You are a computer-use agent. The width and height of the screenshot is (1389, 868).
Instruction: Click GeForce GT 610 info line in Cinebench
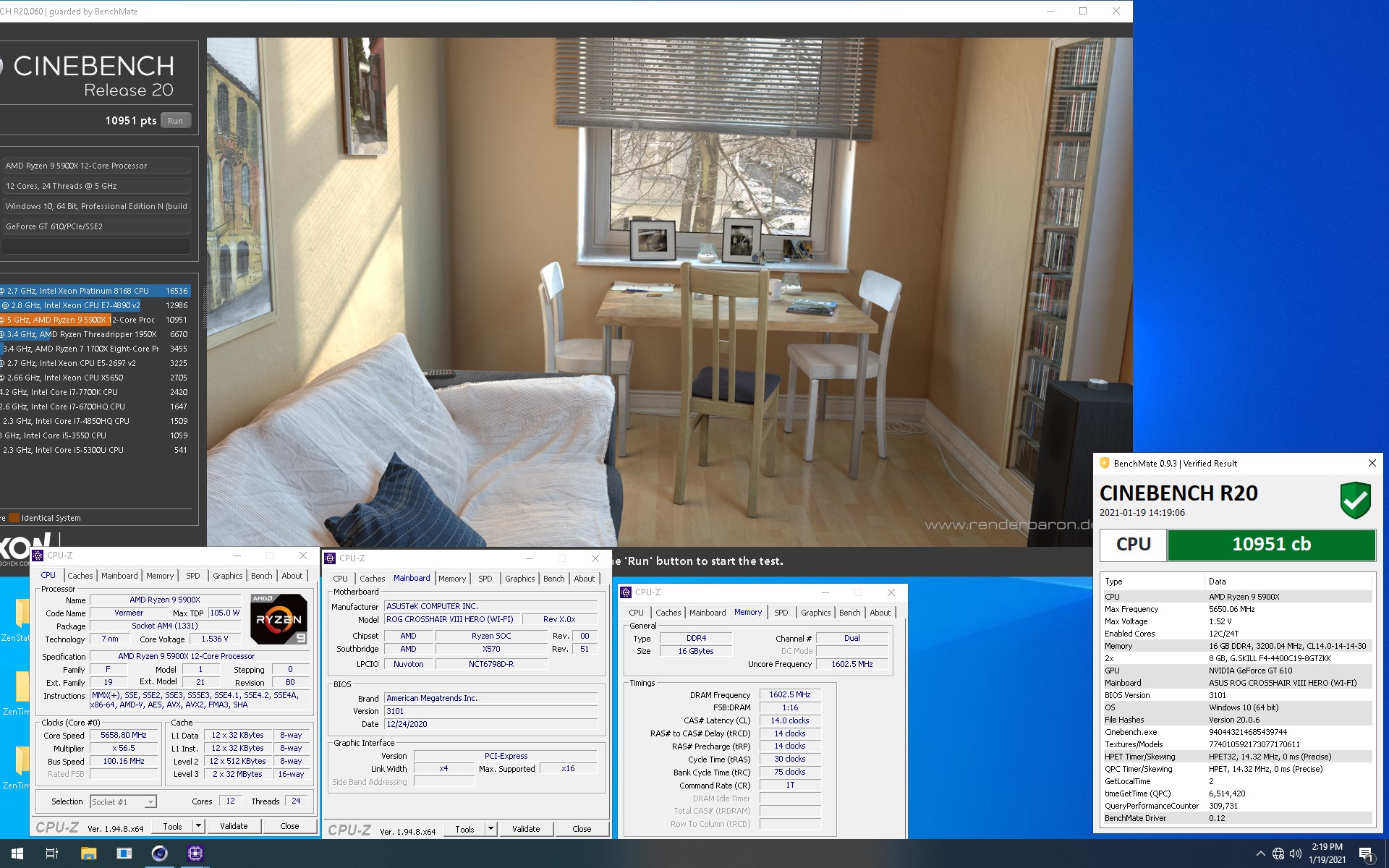(97, 226)
